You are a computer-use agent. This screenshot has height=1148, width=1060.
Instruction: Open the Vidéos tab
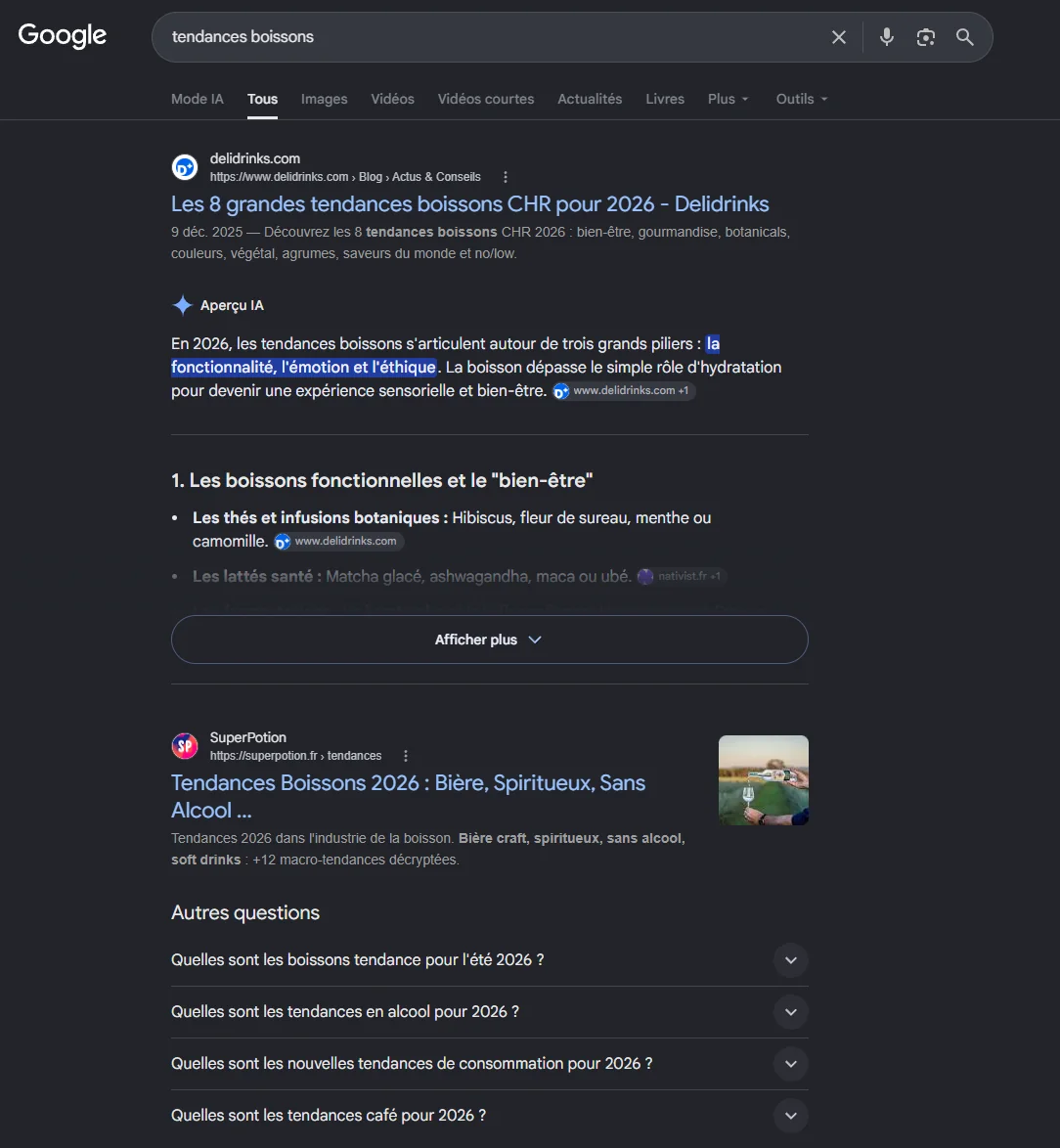coord(392,99)
